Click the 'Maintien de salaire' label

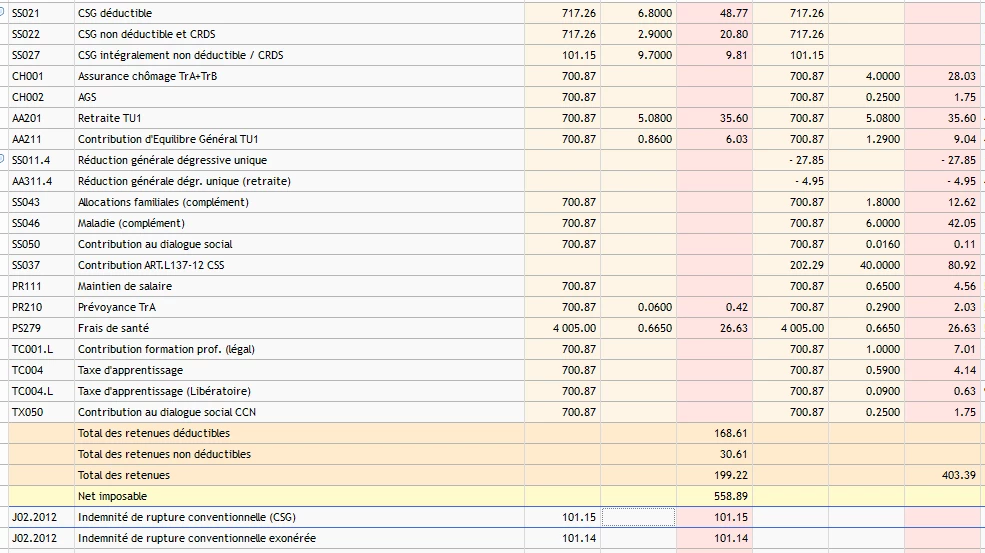[124, 286]
